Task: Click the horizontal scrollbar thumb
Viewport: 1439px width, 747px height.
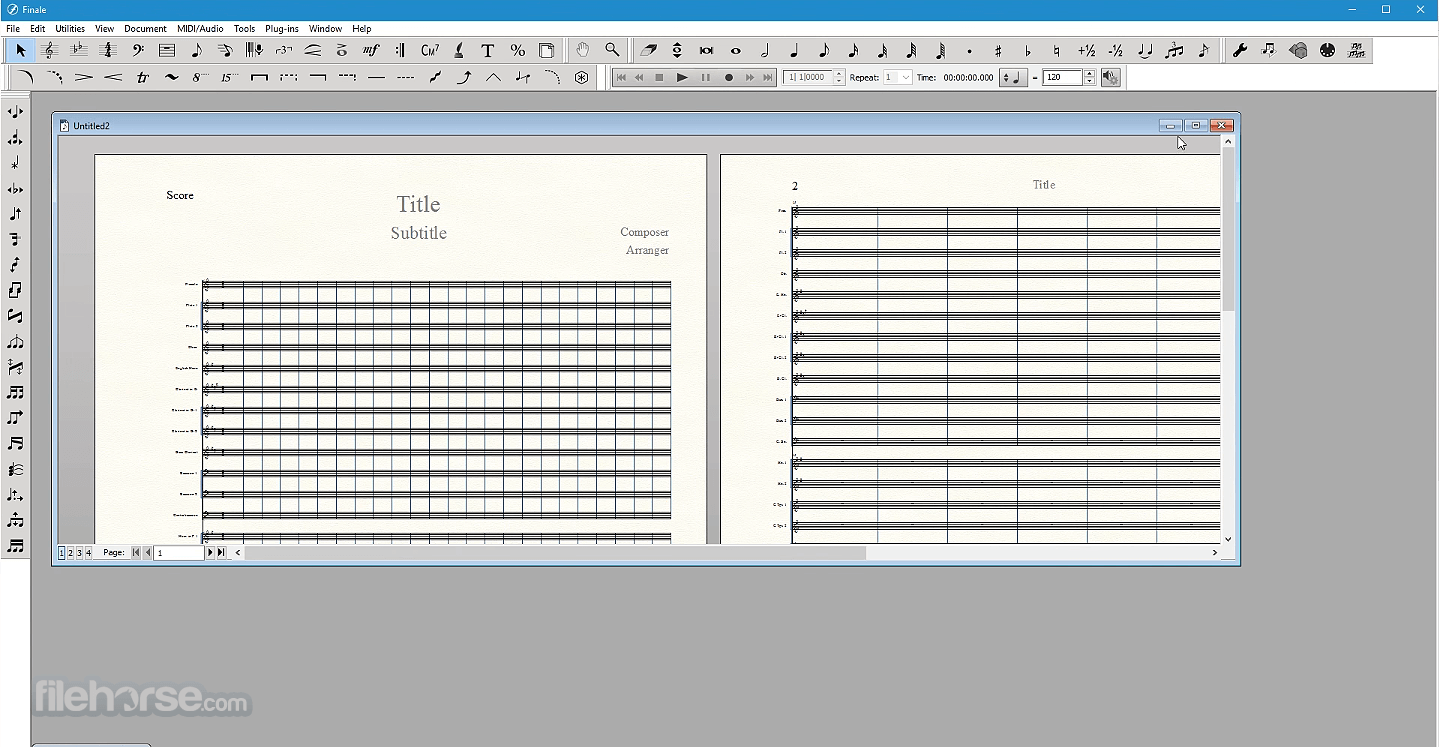Action: point(555,552)
